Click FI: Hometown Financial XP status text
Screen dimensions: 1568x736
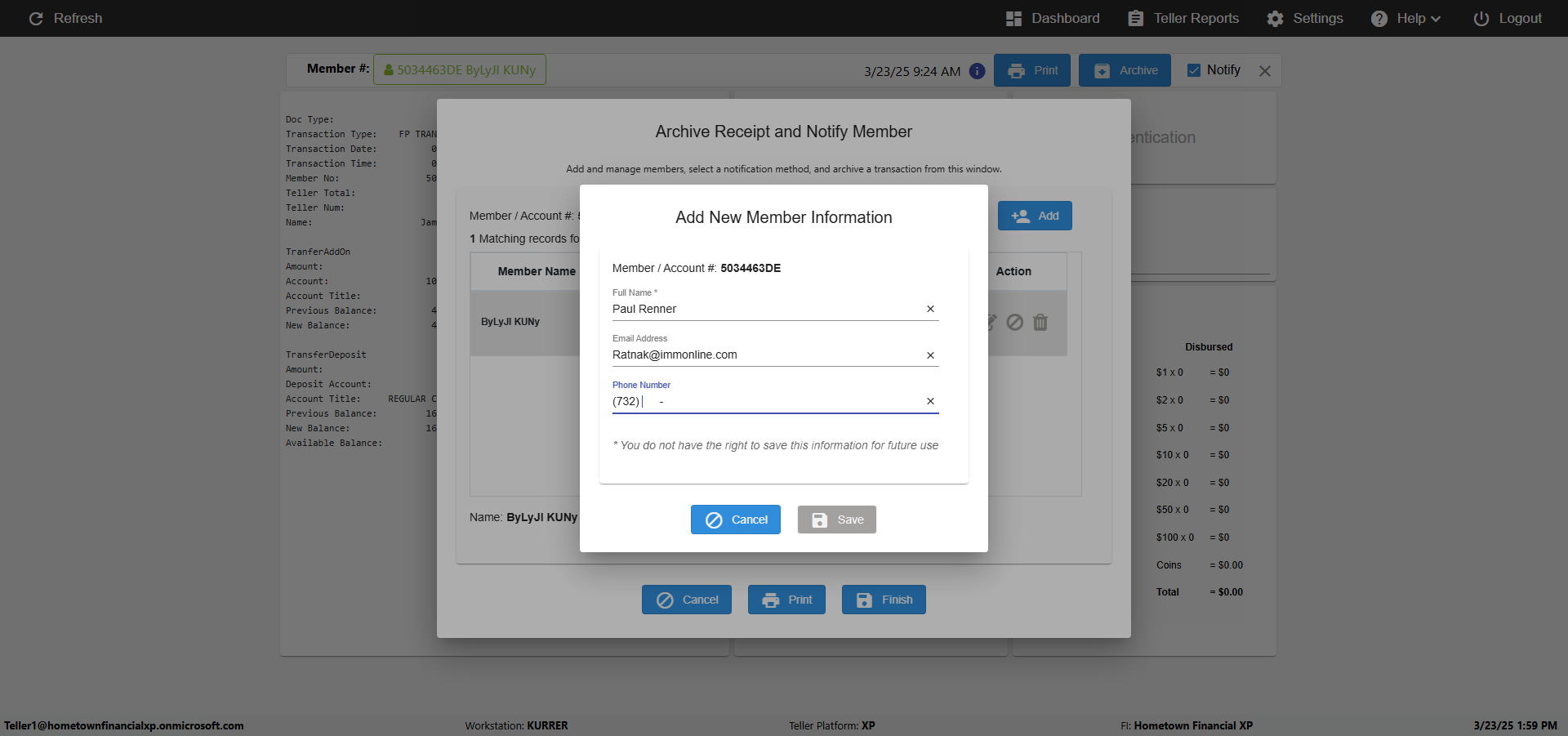coord(1187,725)
